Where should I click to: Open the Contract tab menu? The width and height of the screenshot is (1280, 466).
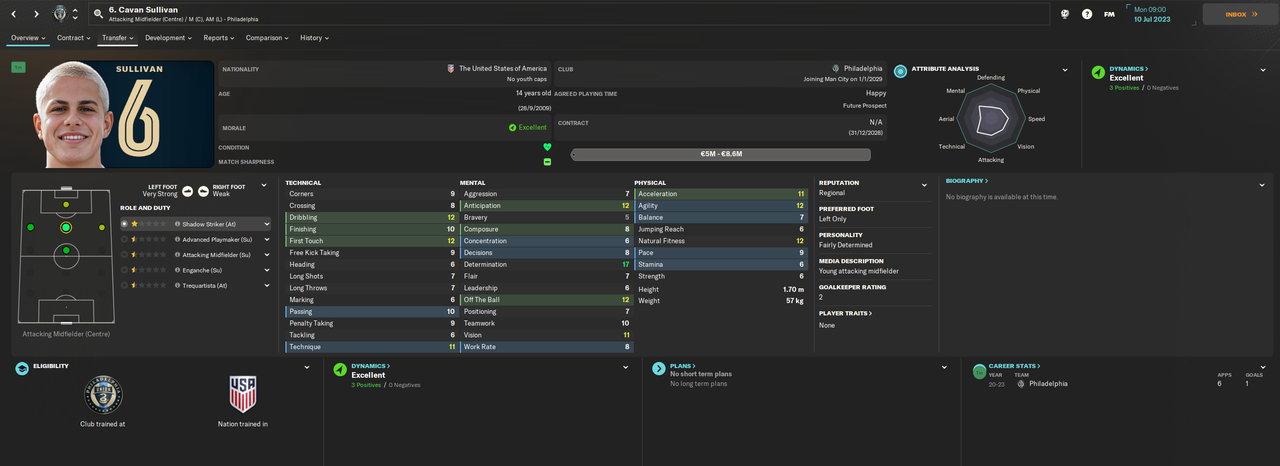tap(73, 38)
